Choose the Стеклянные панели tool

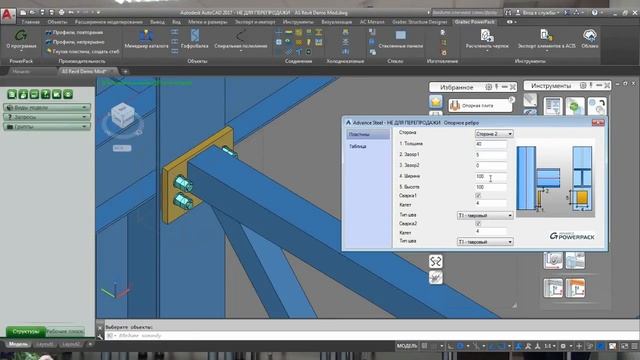tap(400, 39)
